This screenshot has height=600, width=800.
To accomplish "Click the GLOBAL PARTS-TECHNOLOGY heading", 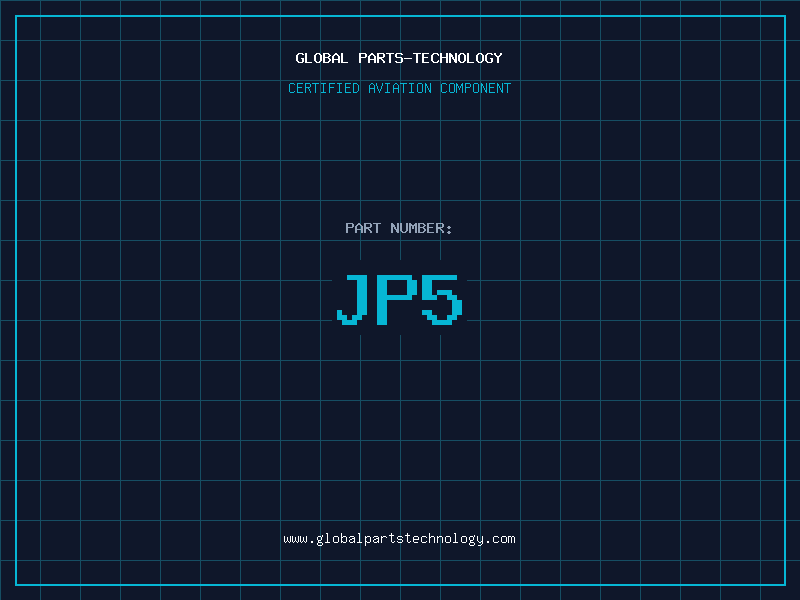I will point(399,58).
